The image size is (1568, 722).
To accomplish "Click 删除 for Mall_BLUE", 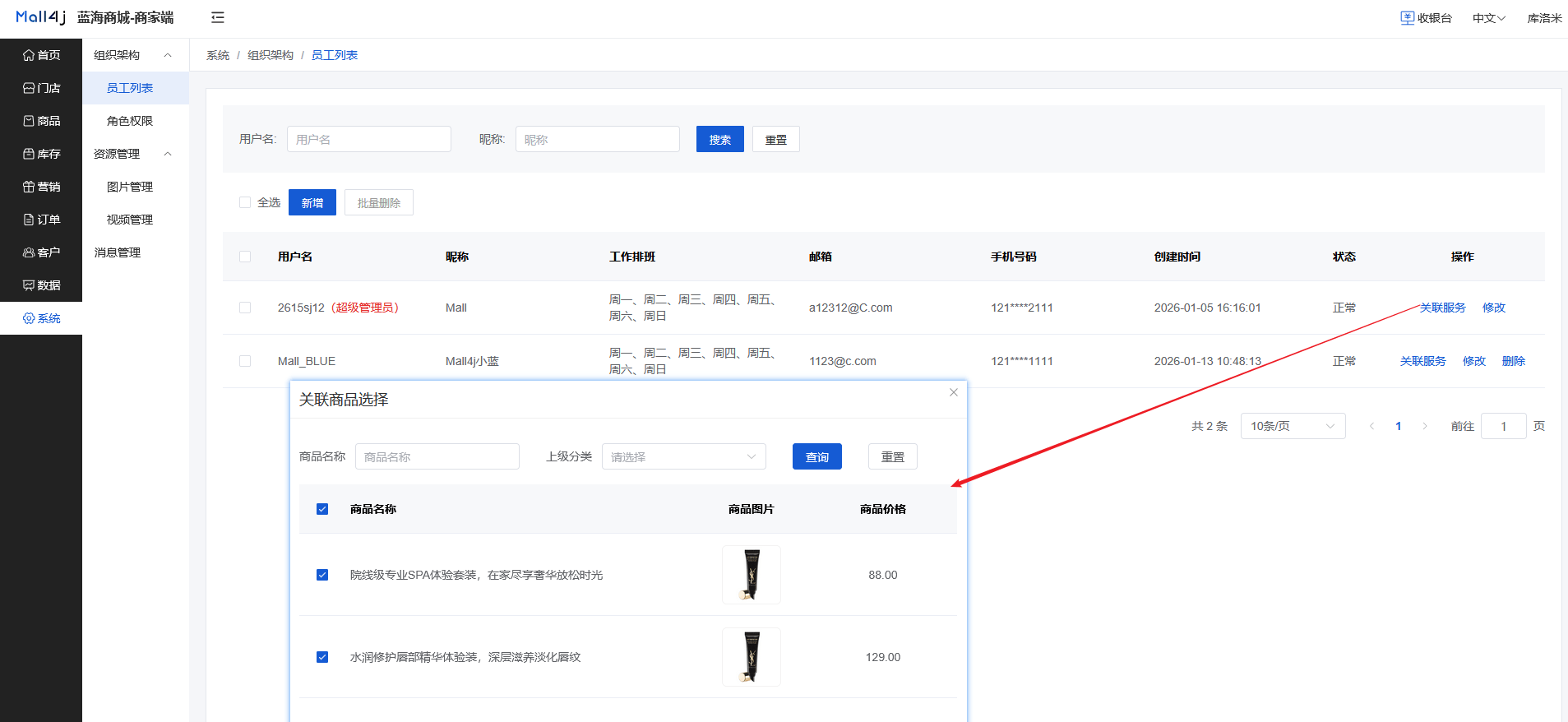I will (1514, 361).
